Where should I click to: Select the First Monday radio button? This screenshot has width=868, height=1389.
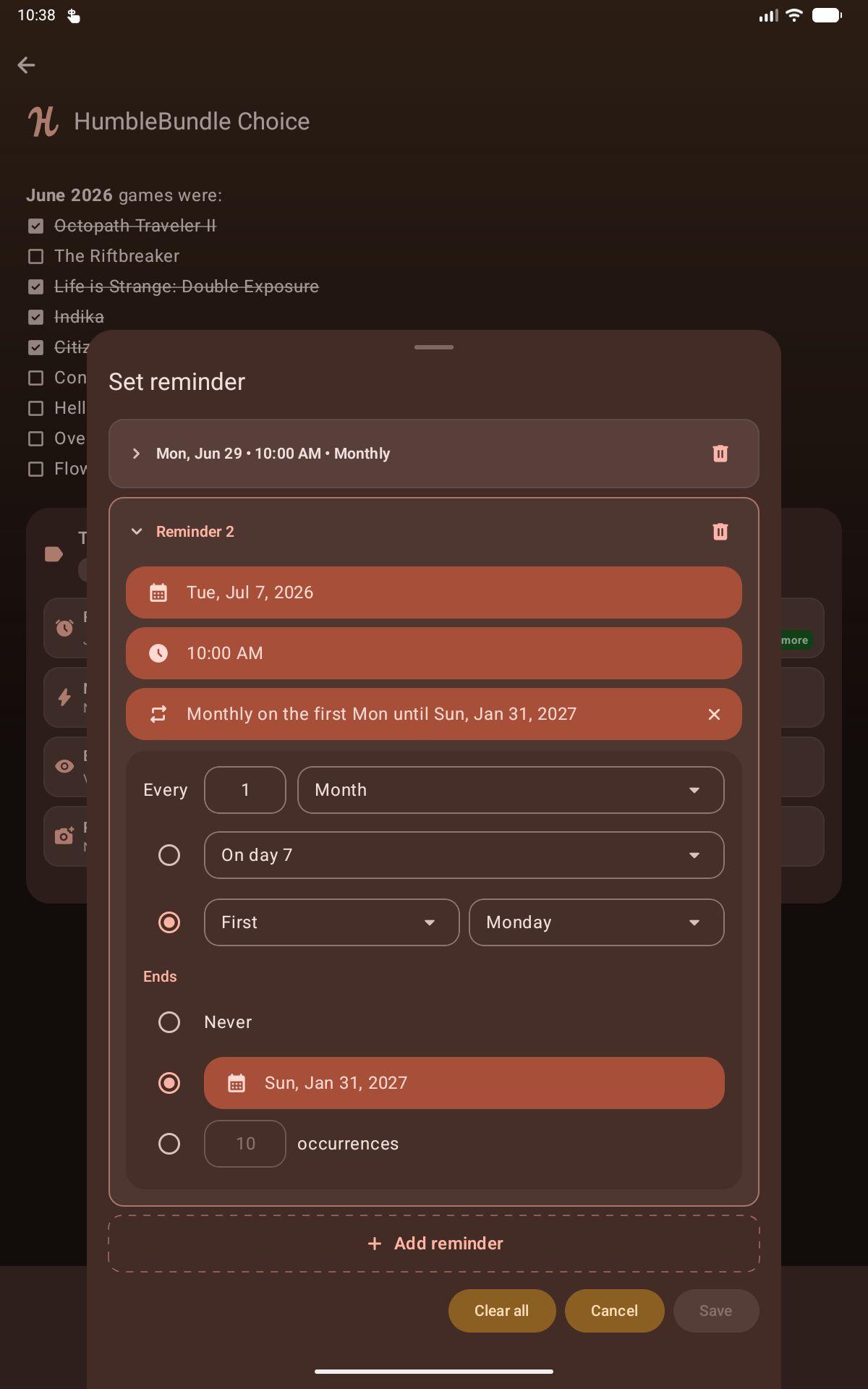(169, 922)
